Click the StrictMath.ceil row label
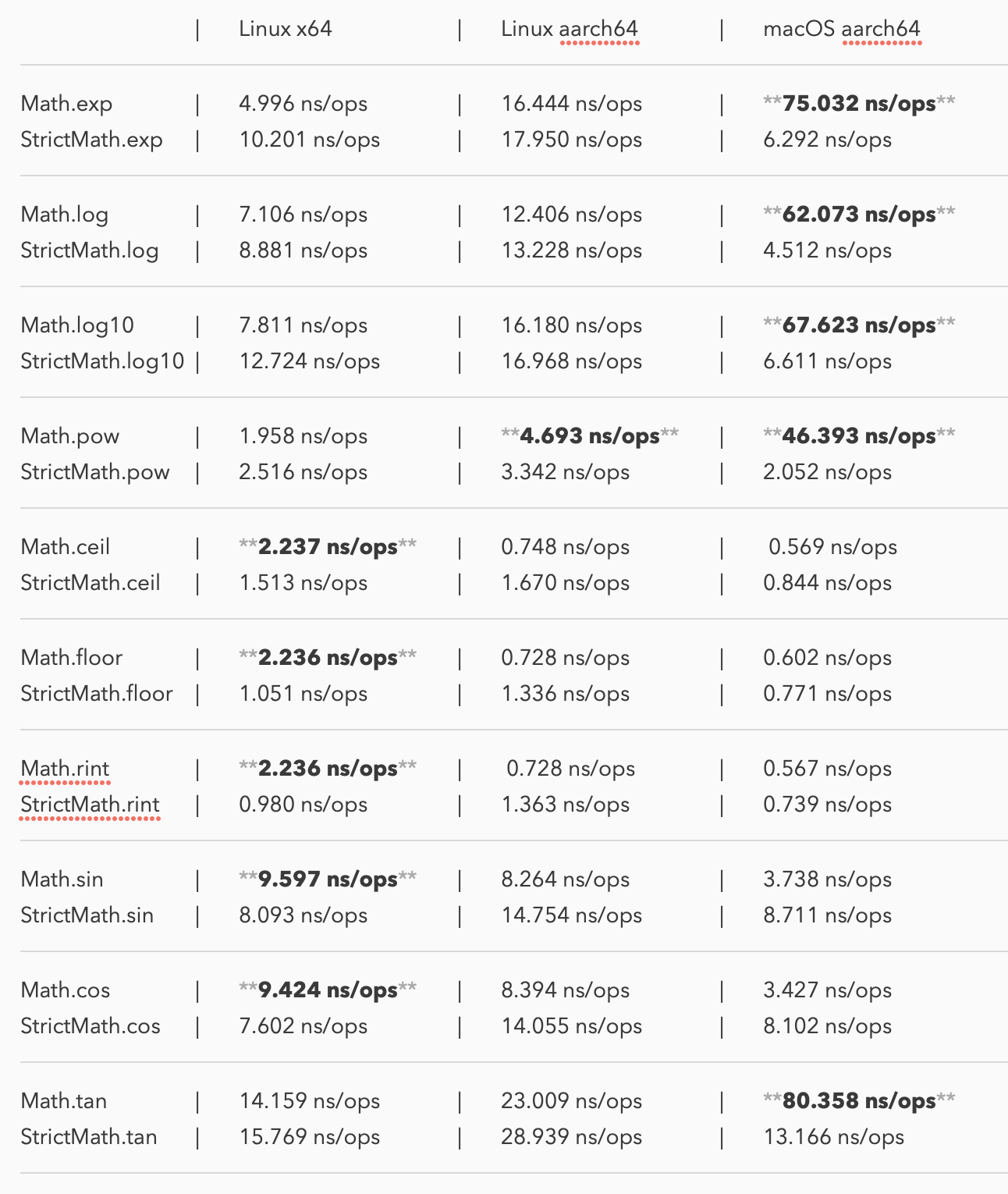 [x=91, y=583]
